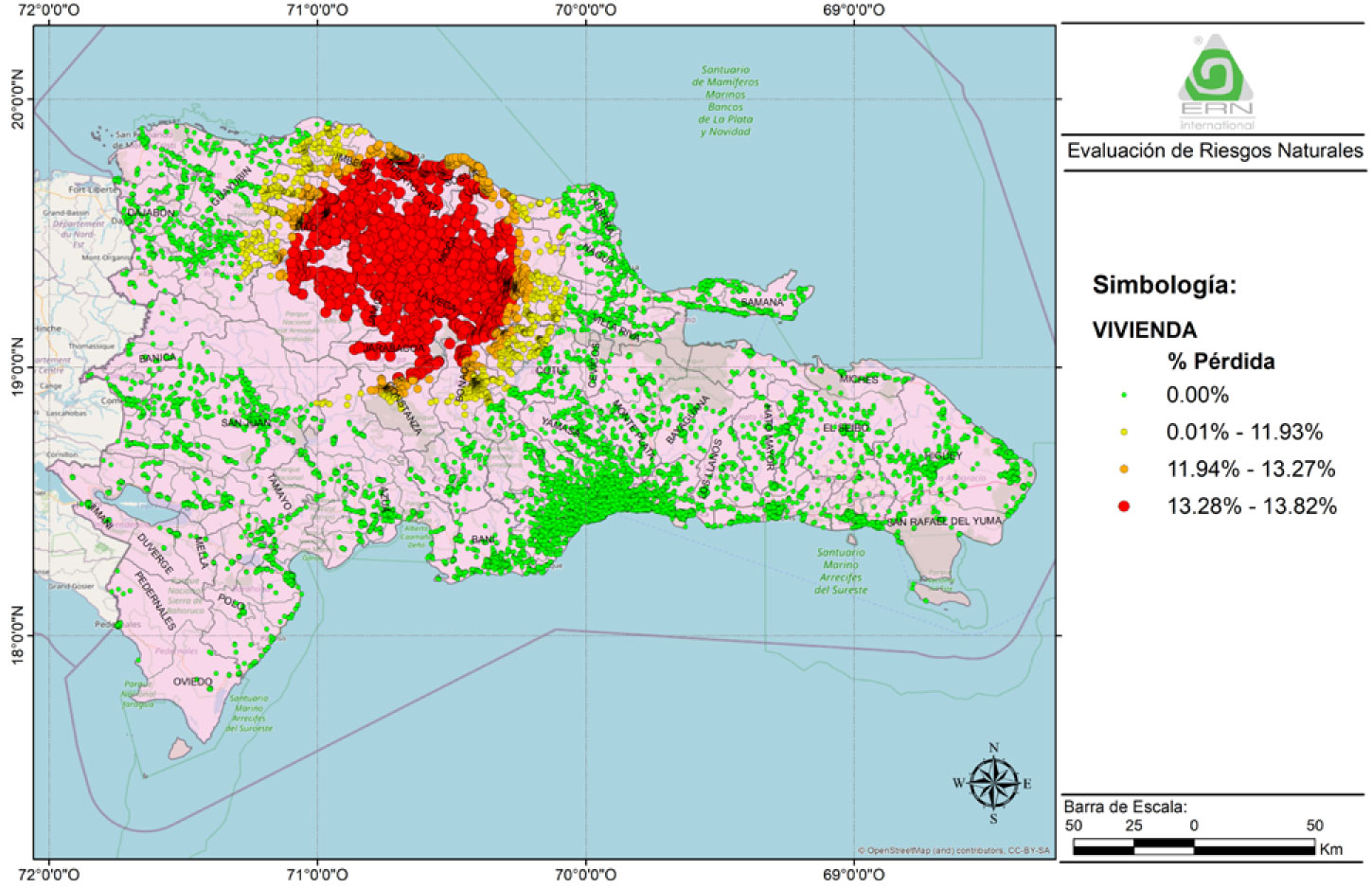Screen dimensions: 1372x888
Task: Click the 20°0'0"N latitude label
Action: click(x=16, y=98)
